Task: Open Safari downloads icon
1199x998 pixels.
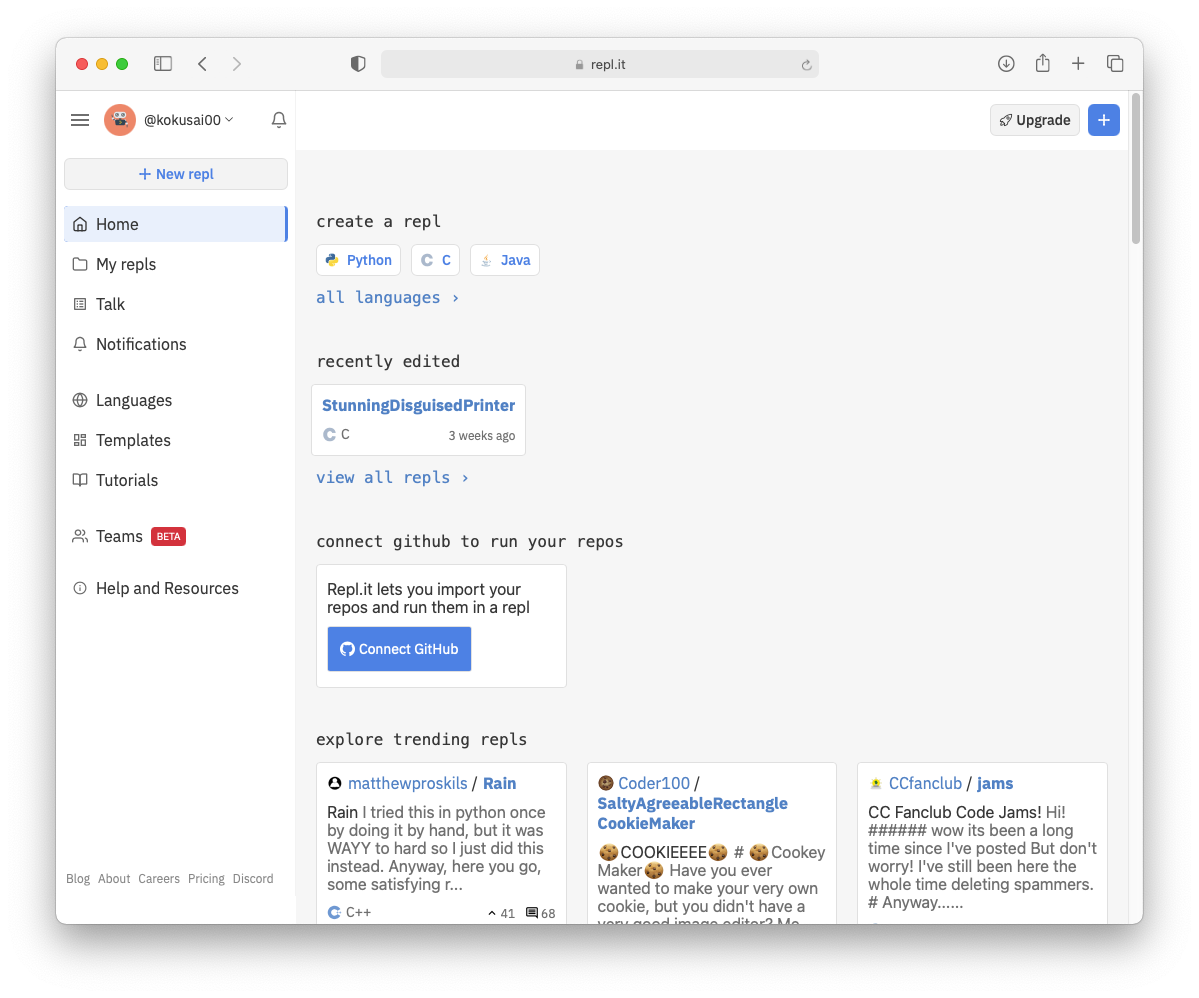Action: click(1006, 63)
